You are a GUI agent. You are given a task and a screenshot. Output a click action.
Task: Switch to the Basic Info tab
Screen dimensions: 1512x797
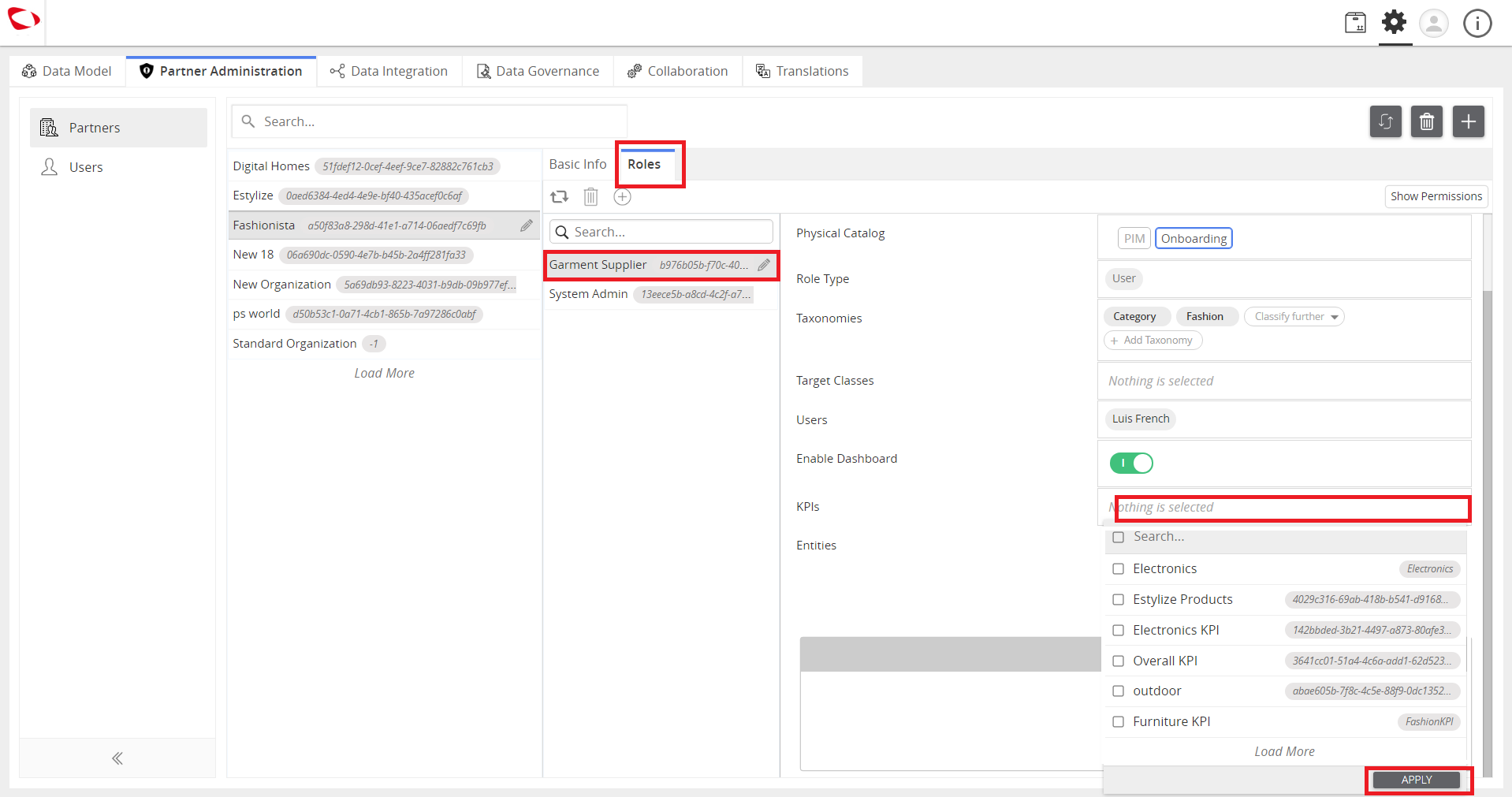pyautogui.click(x=578, y=164)
